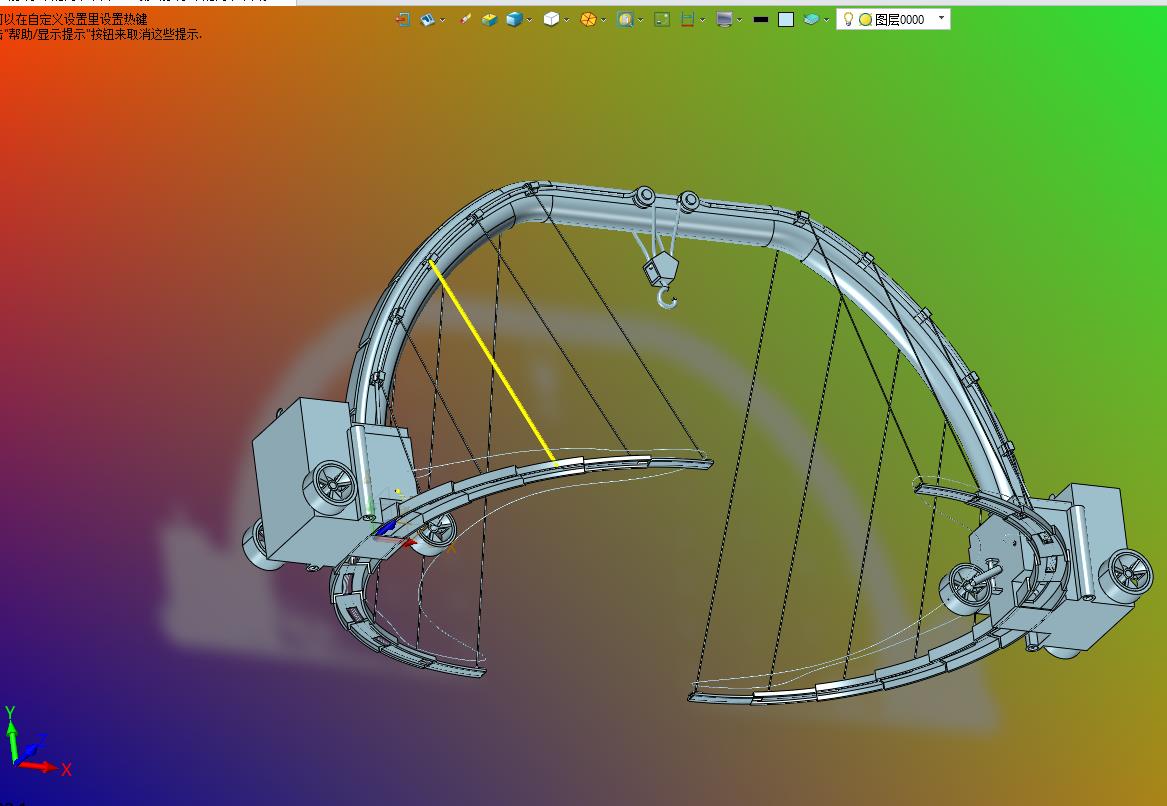
Task: Click the green square icon in toolbar
Action: [662, 19]
